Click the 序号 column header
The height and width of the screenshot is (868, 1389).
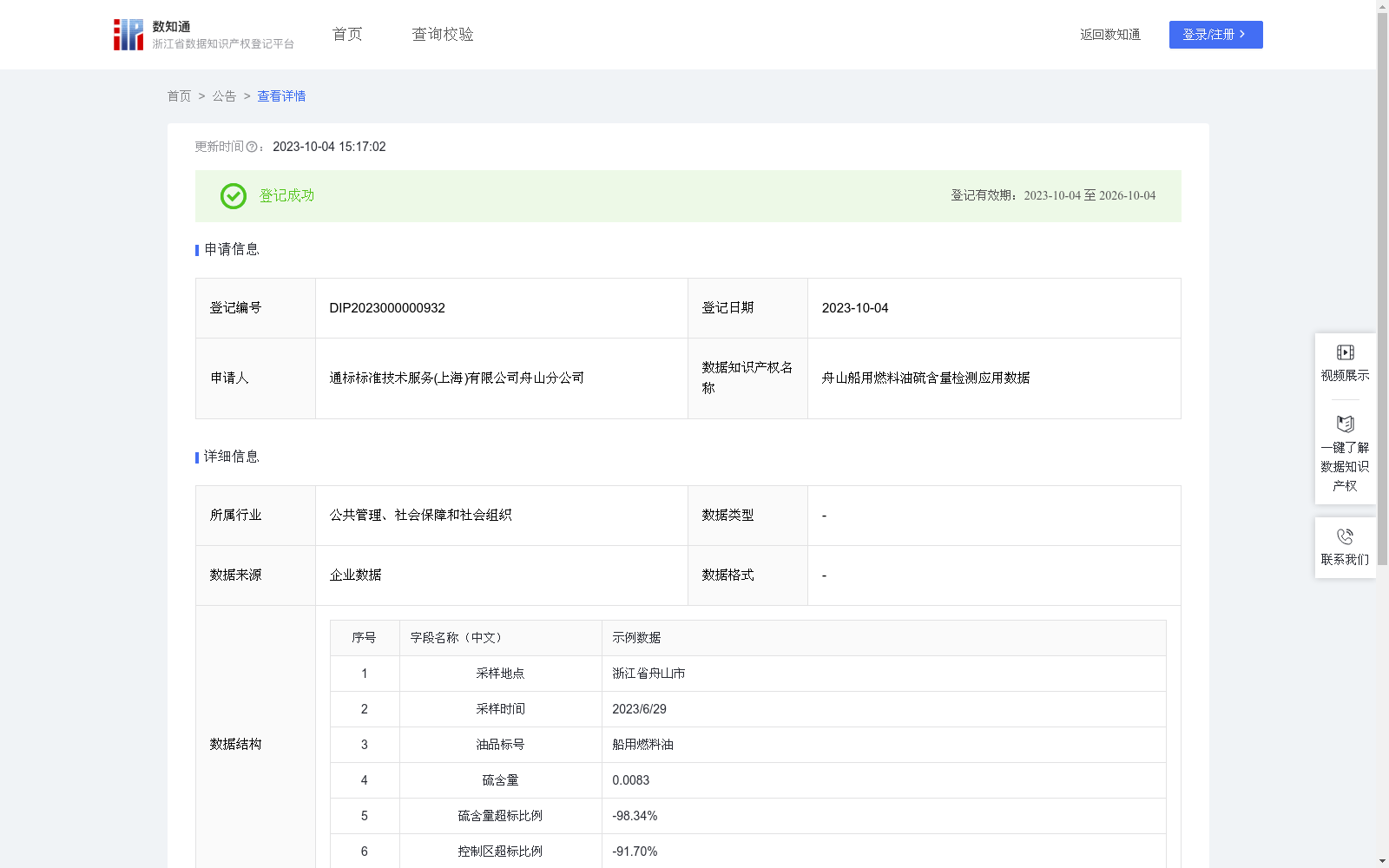(x=364, y=638)
